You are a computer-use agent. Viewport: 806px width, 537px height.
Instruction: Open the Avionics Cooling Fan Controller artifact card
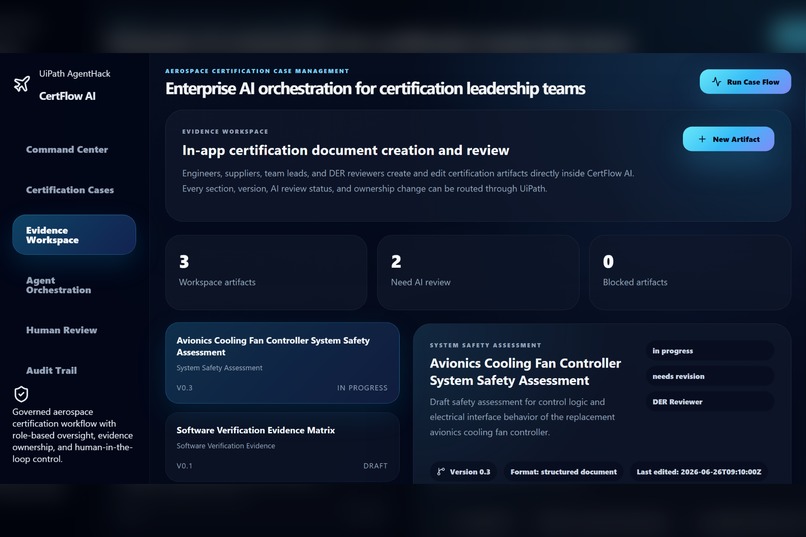[282, 363]
